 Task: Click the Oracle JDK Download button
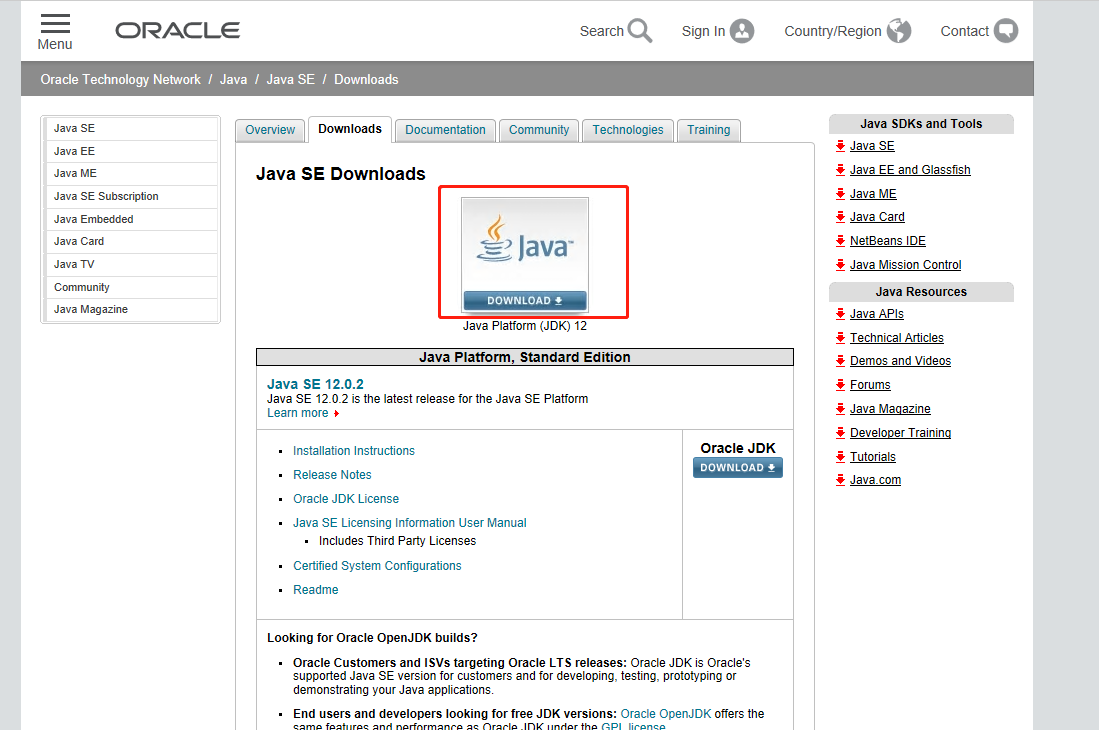(737, 467)
